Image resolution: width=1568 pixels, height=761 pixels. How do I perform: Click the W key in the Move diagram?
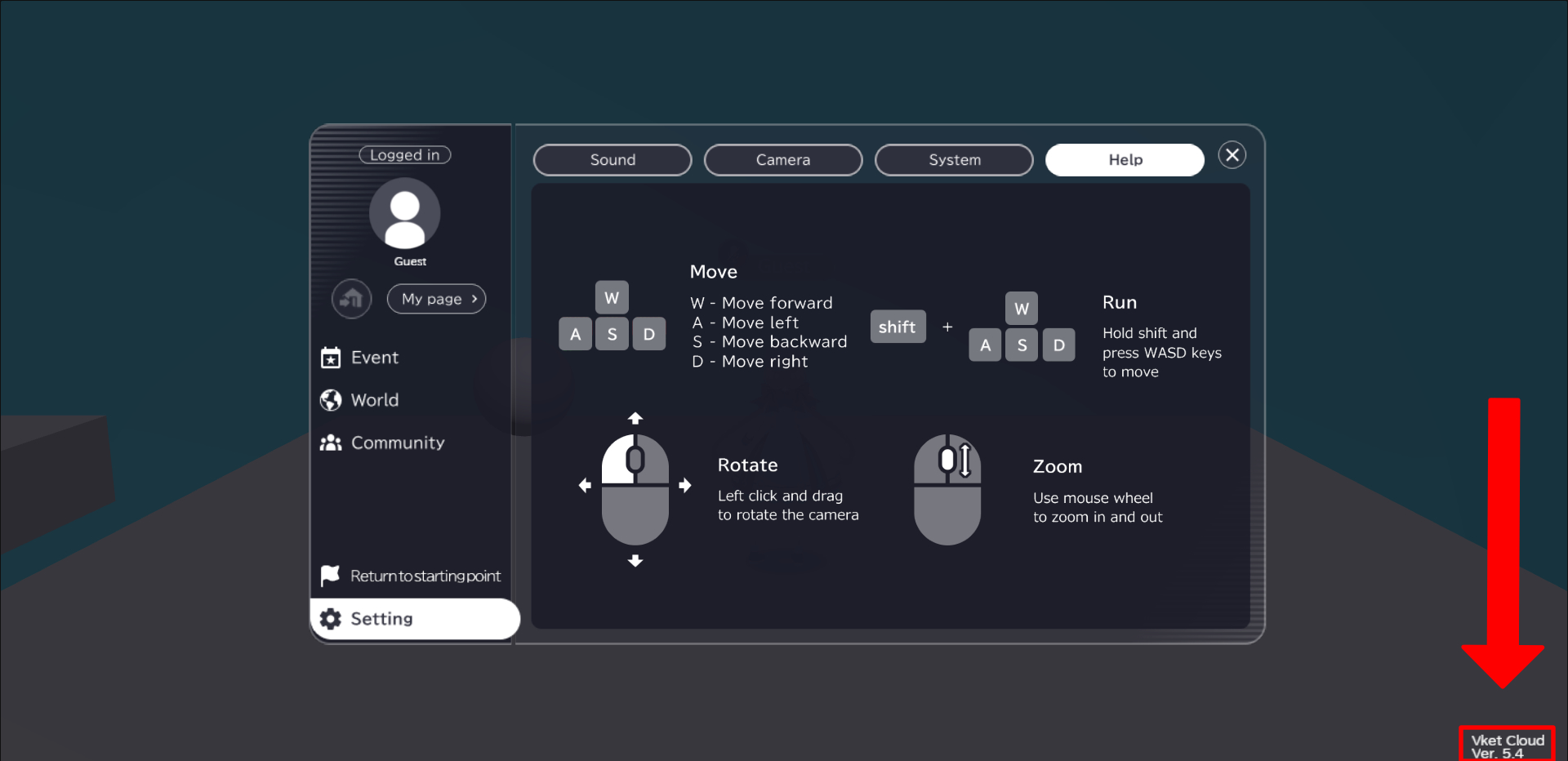[612, 297]
